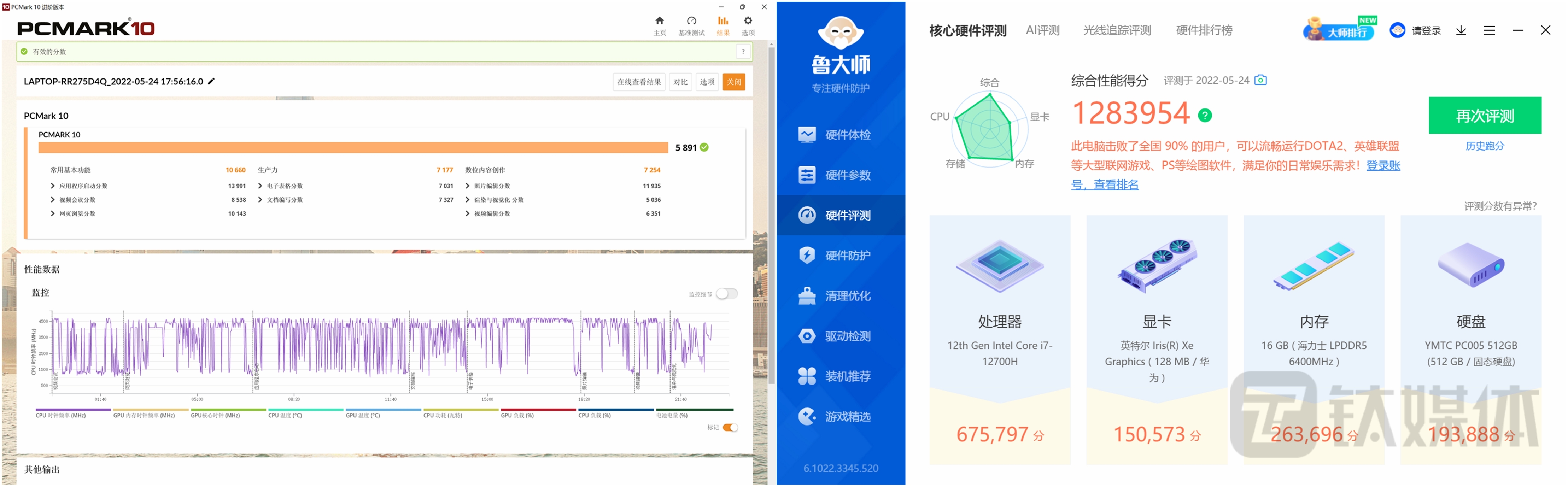Click the download arrow icon

(1461, 30)
